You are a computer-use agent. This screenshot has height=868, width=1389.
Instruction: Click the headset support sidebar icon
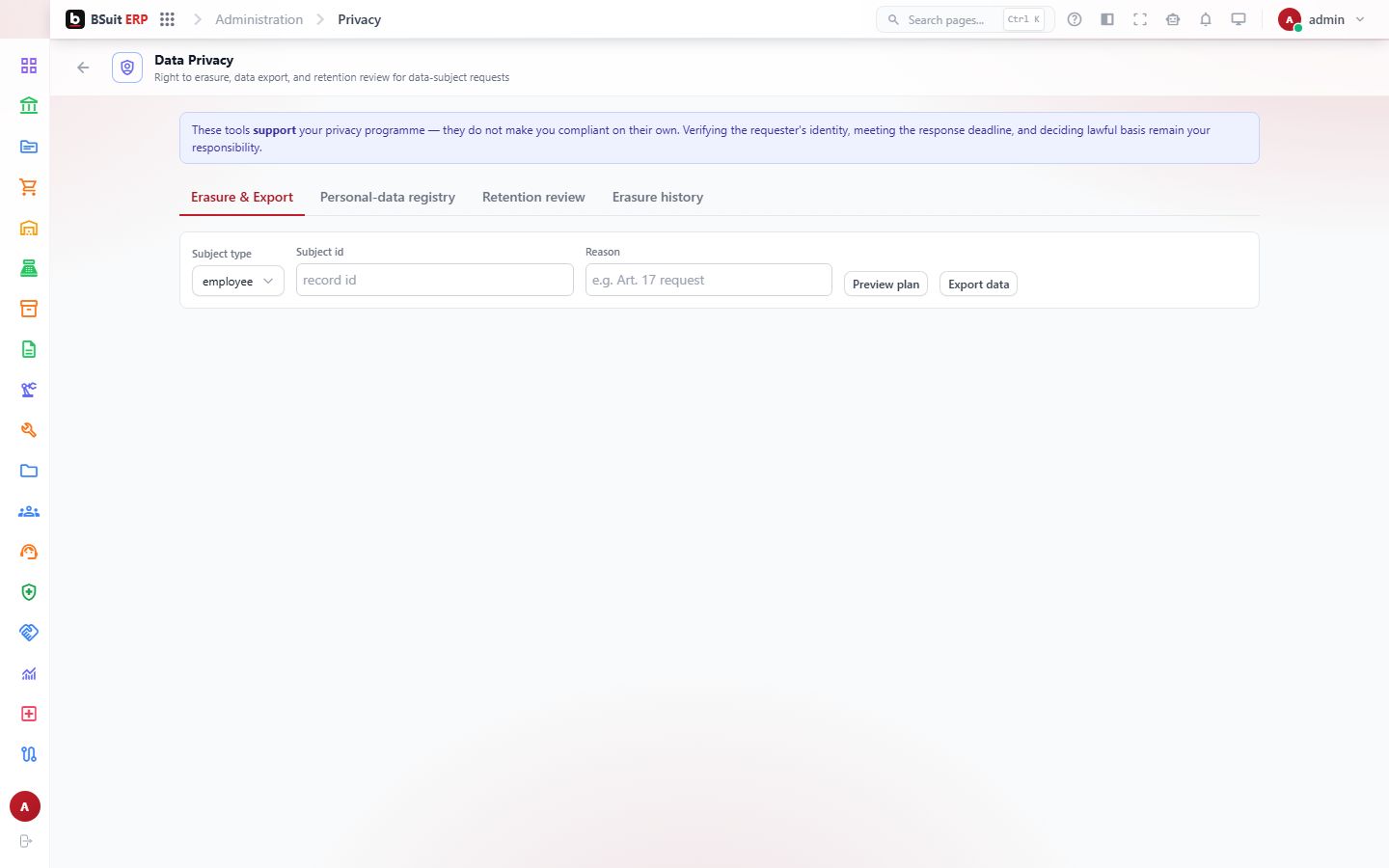tap(29, 552)
